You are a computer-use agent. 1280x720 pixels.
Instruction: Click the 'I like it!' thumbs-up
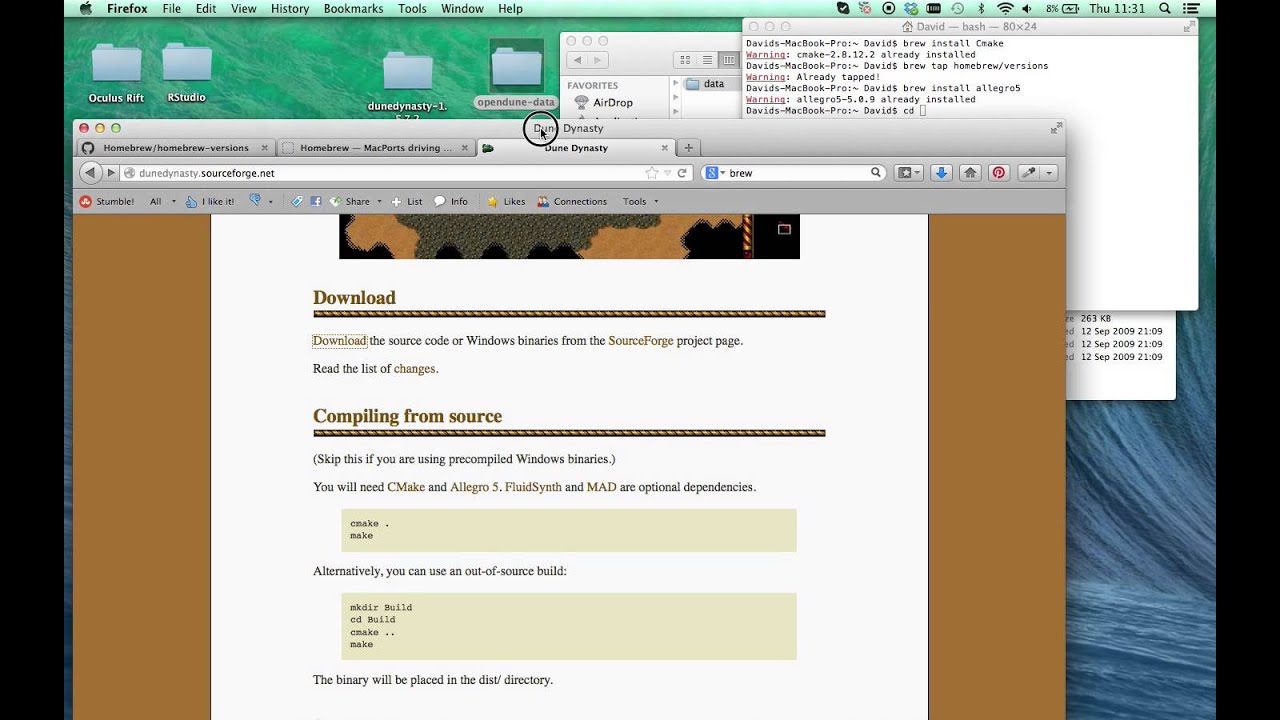(x=210, y=201)
